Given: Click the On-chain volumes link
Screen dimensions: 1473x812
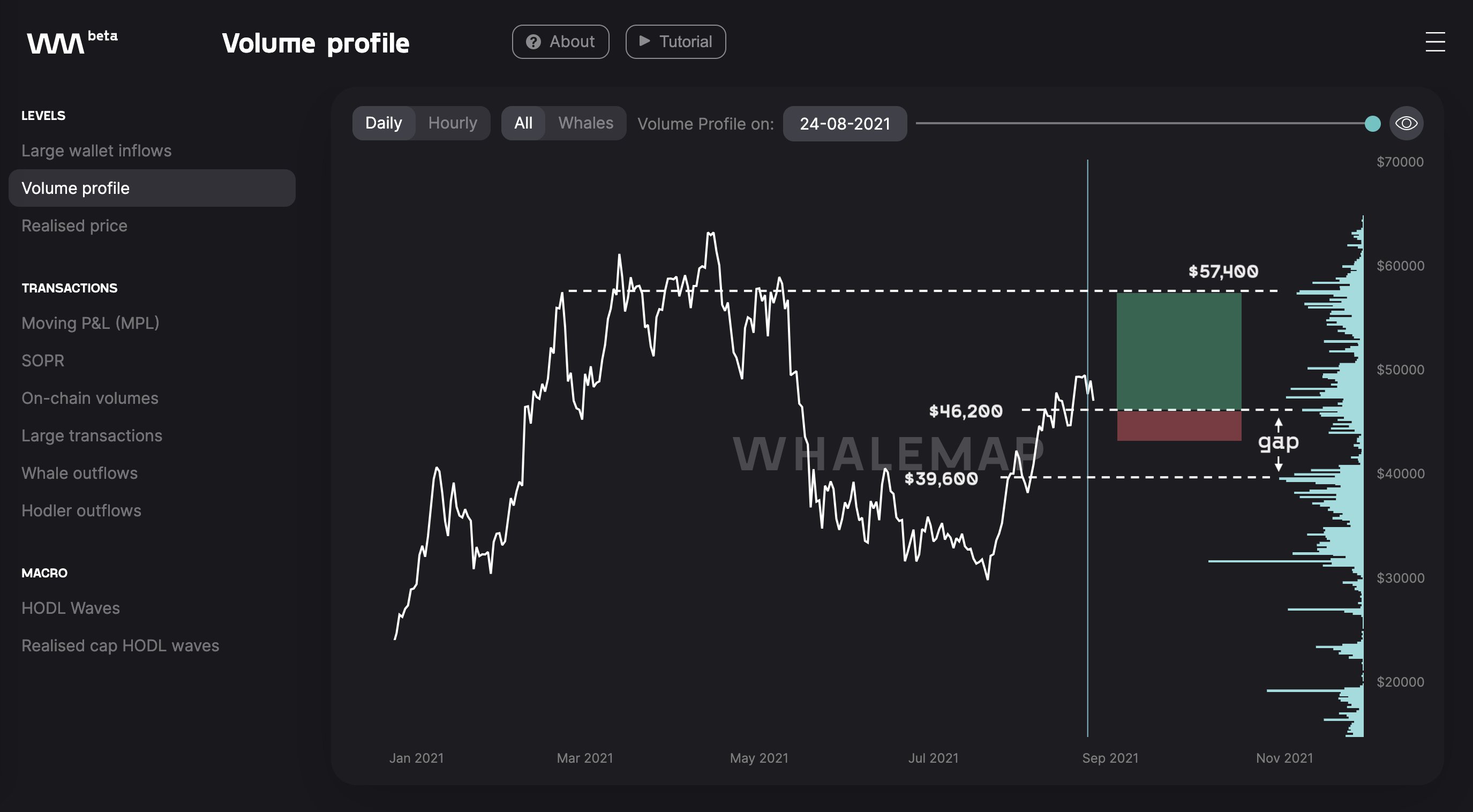Looking at the screenshot, I should coord(90,399).
